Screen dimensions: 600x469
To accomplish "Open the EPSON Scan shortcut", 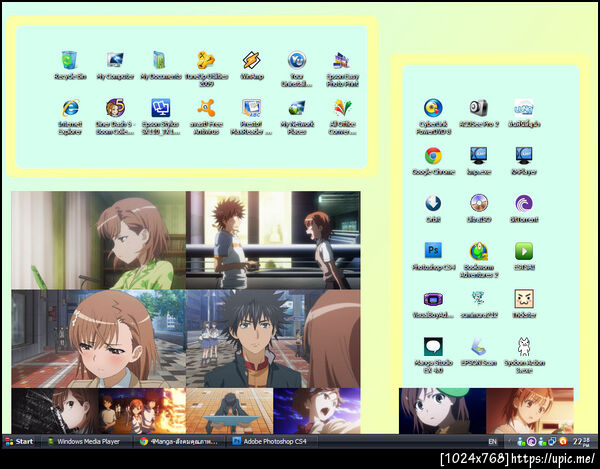I will pyautogui.click(x=479, y=347).
